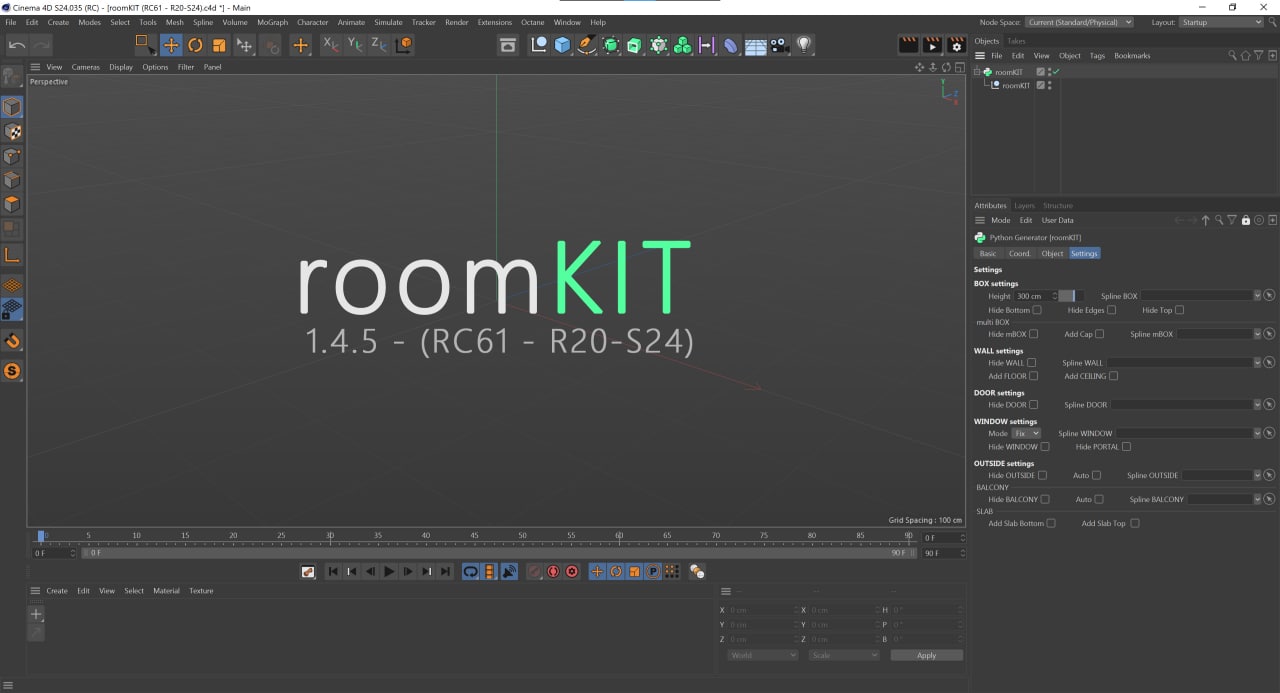
Task: Open User Data menu in Attributes
Action: click(1057, 220)
